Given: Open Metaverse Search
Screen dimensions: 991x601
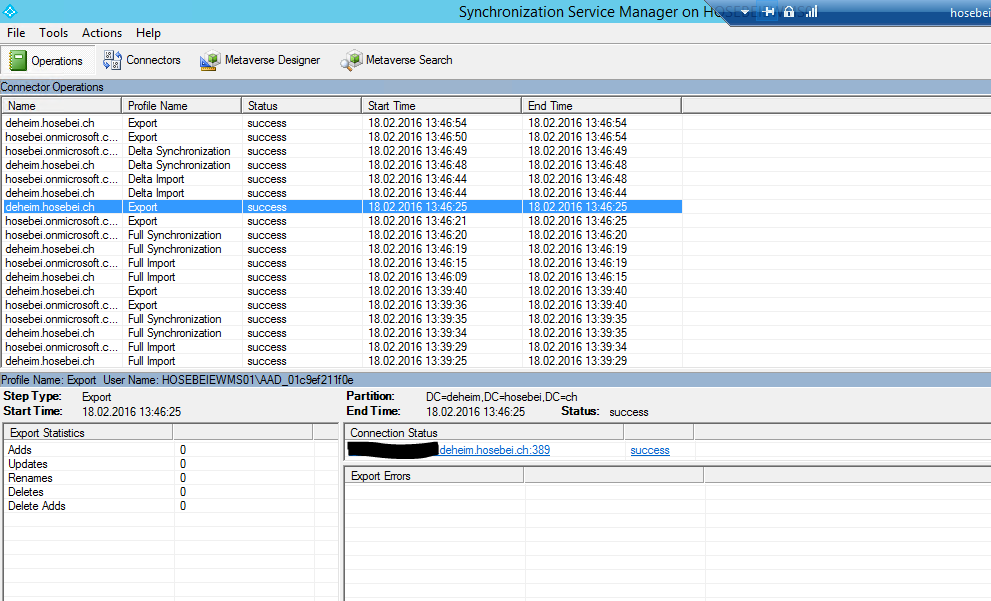Looking at the screenshot, I should tap(396, 60).
